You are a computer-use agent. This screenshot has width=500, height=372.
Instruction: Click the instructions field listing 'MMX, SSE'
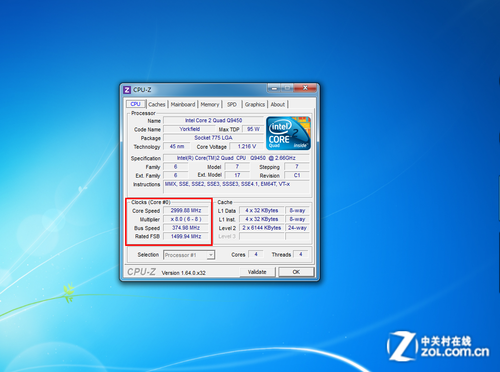[x=236, y=187]
